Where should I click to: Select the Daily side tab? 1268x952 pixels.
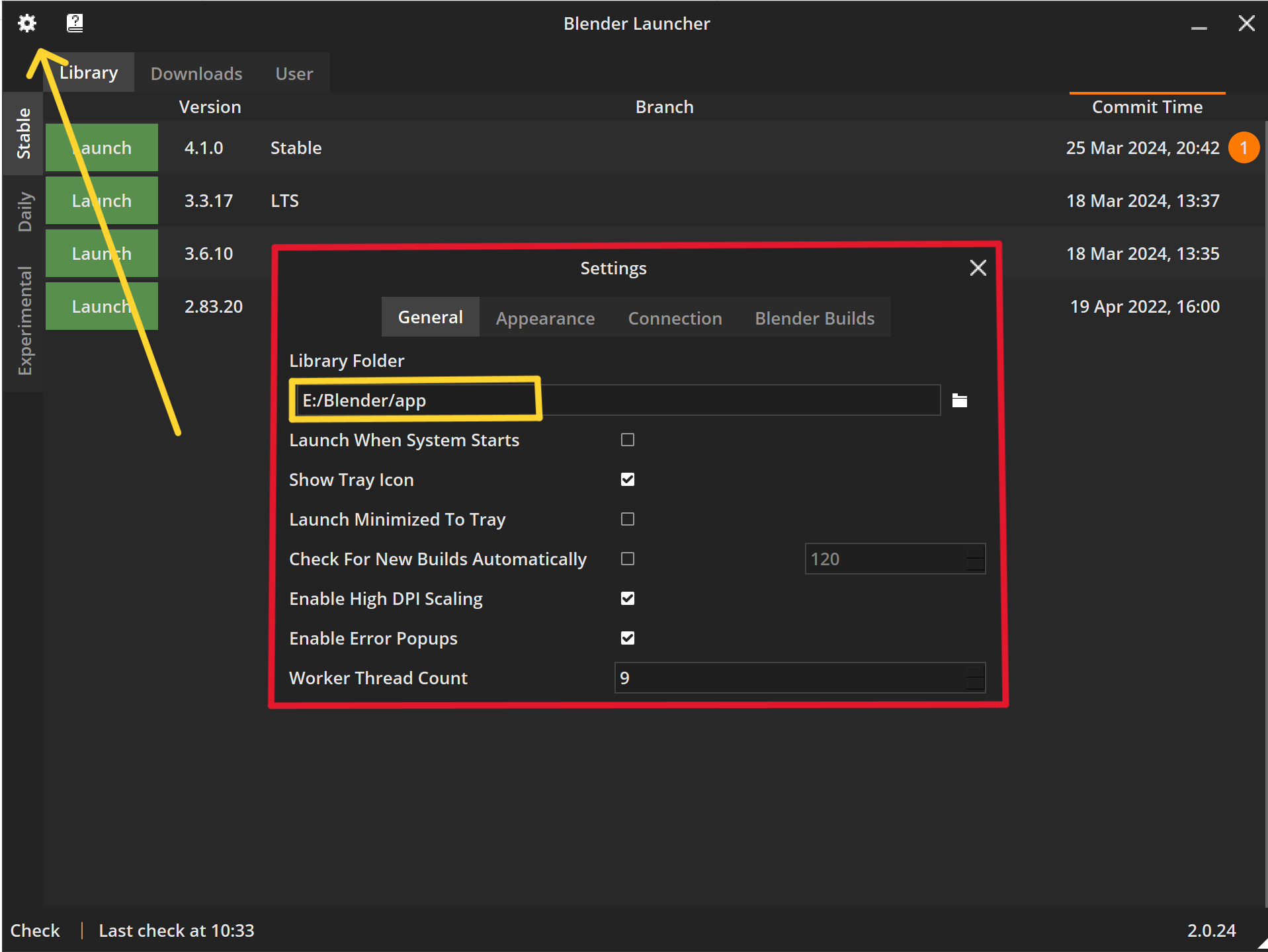[x=24, y=212]
